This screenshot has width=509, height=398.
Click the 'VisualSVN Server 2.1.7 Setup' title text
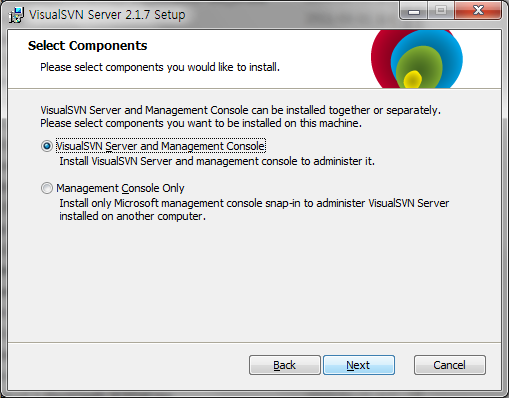107,15
